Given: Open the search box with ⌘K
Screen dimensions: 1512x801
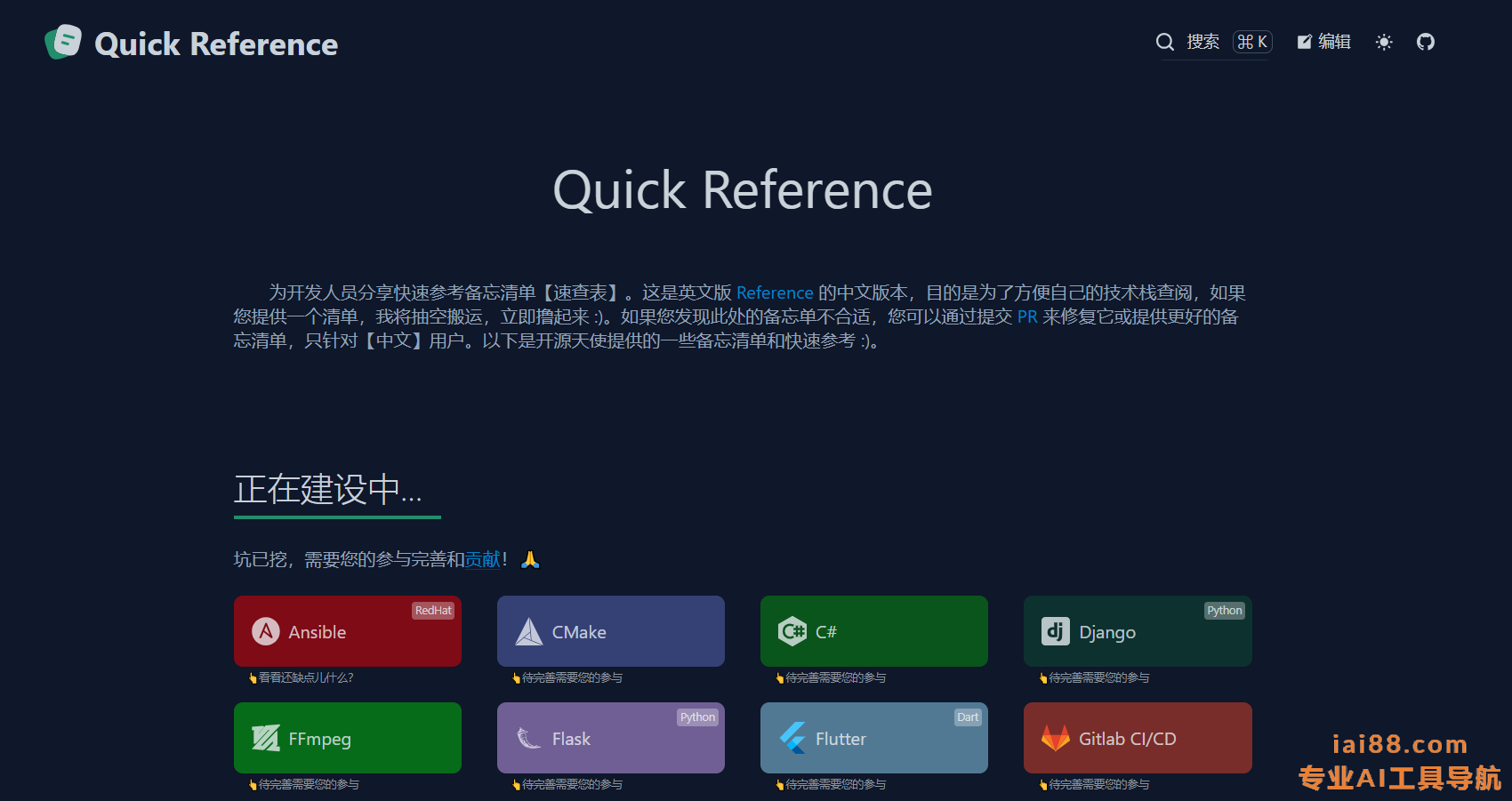Looking at the screenshot, I should click(1214, 42).
